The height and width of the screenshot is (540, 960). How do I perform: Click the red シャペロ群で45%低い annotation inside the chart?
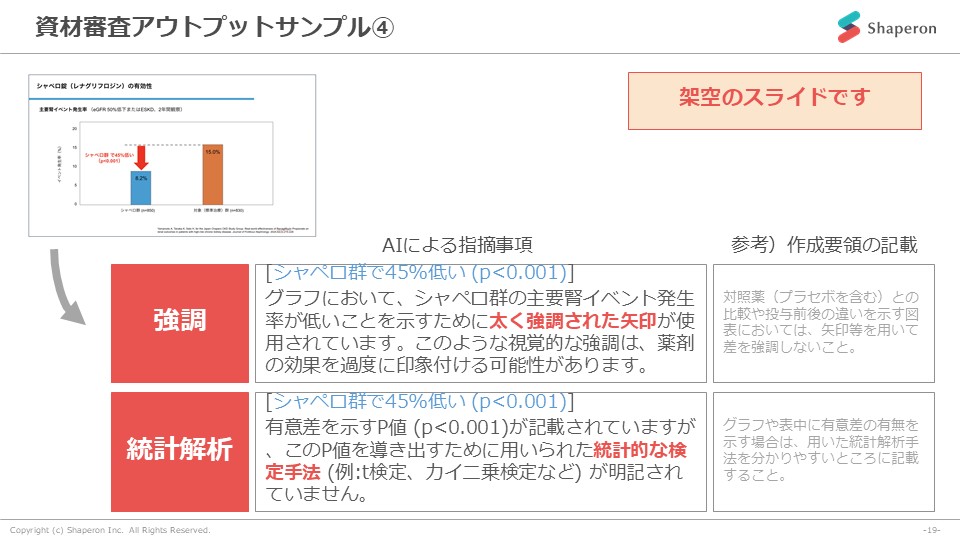(x=109, y=157)
